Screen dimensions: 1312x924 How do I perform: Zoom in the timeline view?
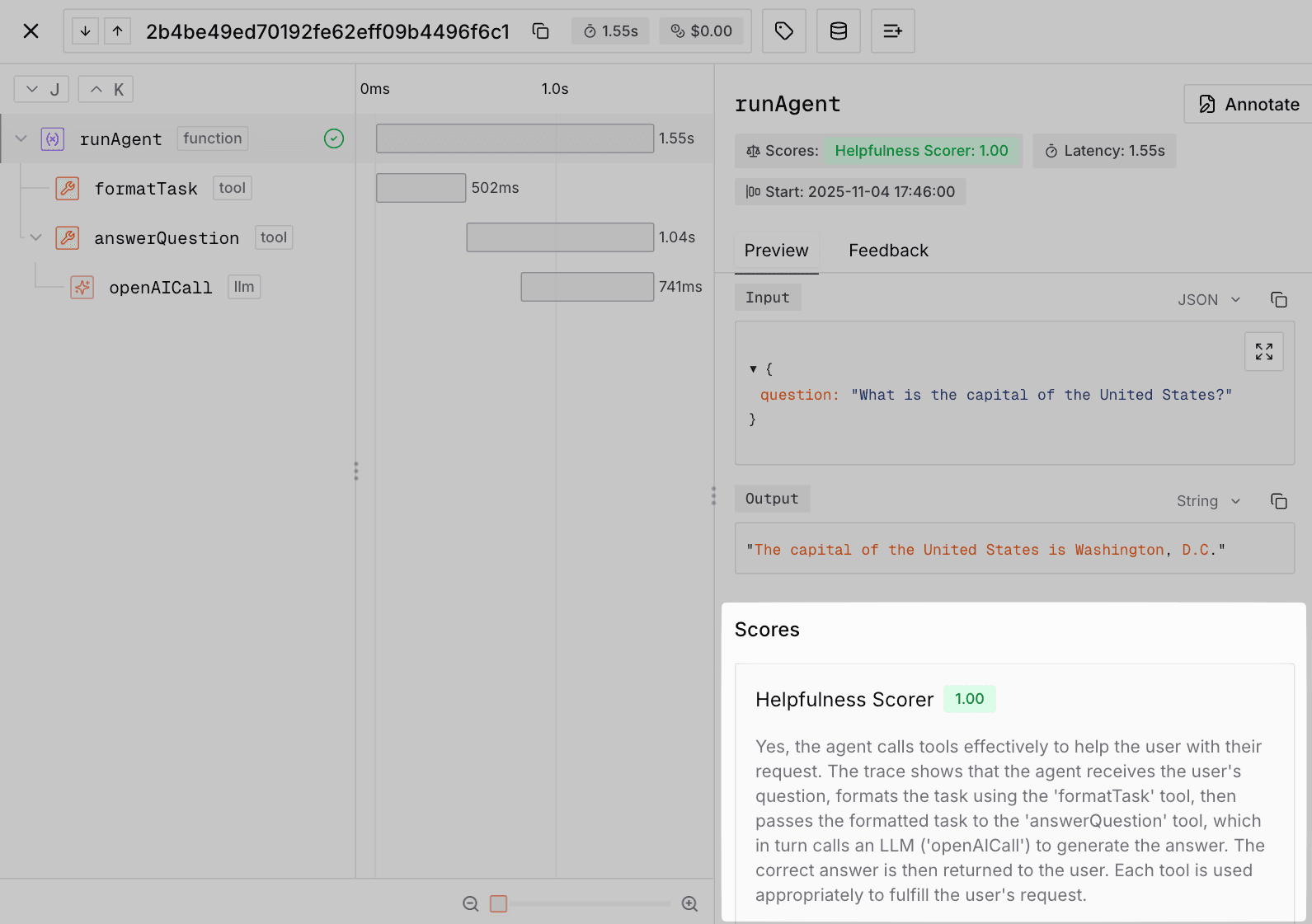point(689,903)
